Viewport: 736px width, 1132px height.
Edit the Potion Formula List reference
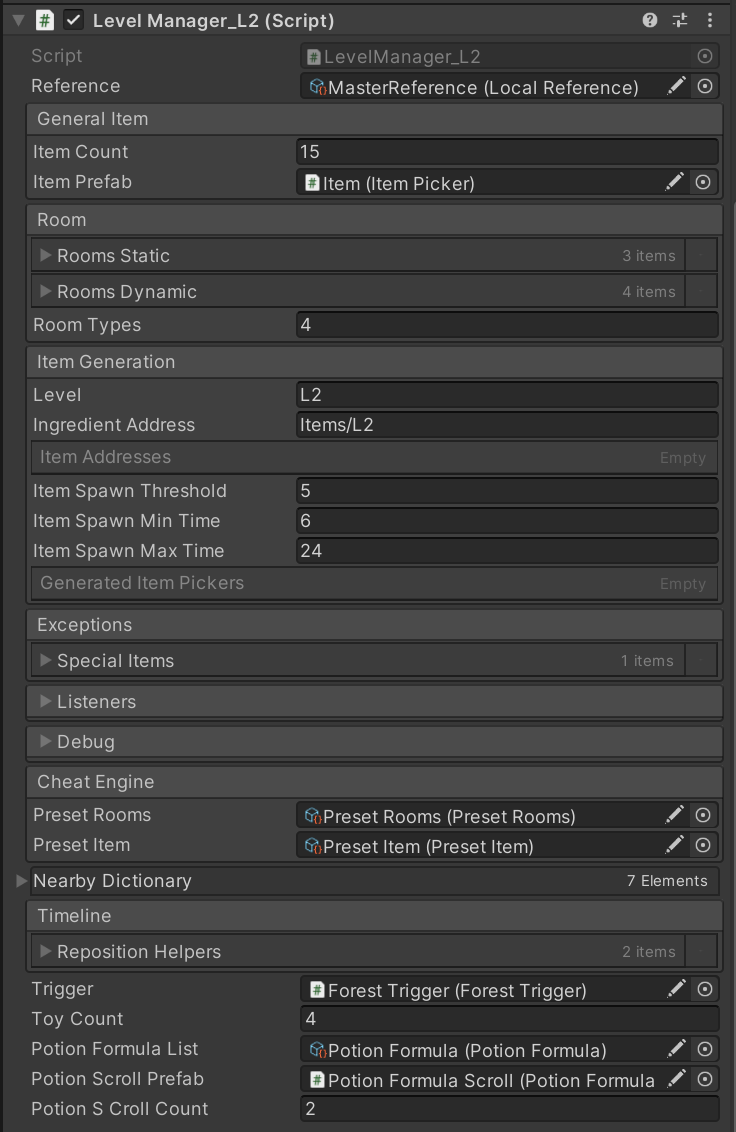pyautogui.click(x=677, y=1049)
